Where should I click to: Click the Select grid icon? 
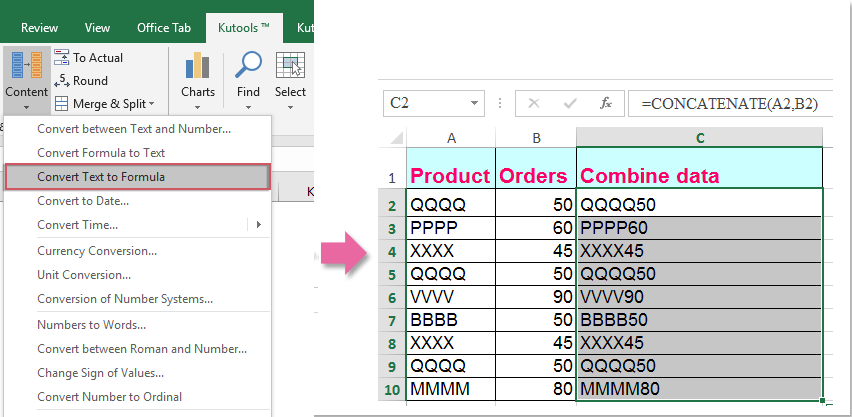pos(290,66)
